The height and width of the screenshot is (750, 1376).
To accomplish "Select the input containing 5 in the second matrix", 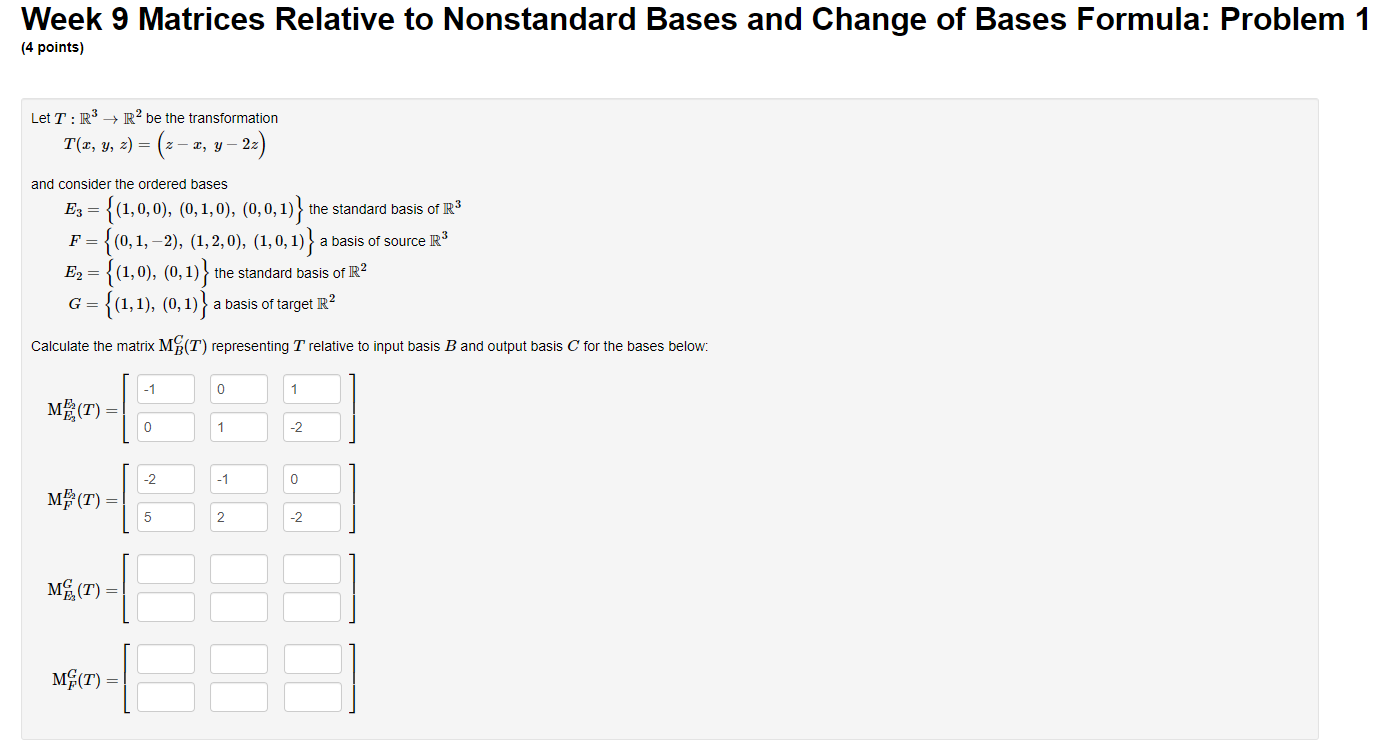I will [165, 516].
